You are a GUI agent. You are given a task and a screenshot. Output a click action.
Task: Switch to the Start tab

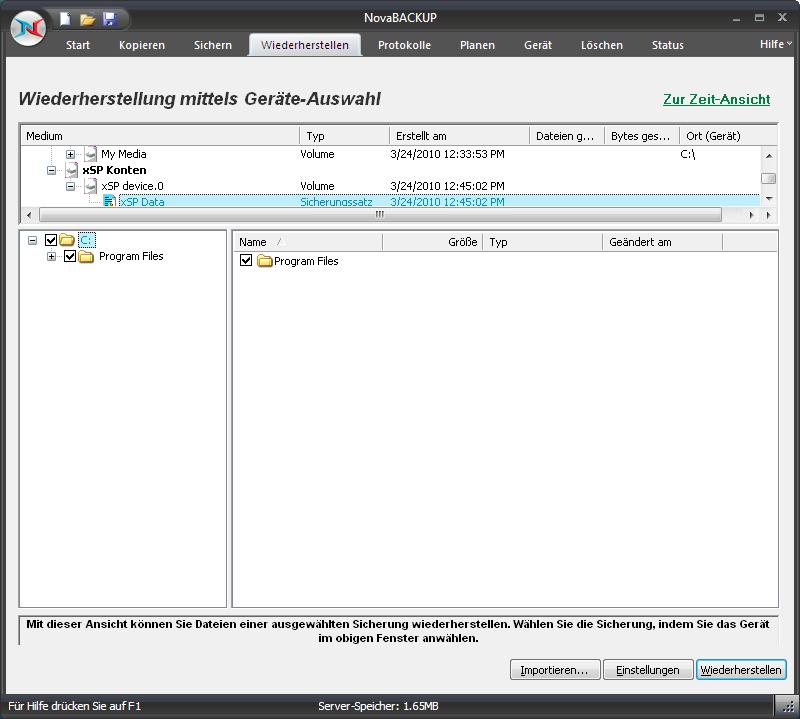pos(78,45)
